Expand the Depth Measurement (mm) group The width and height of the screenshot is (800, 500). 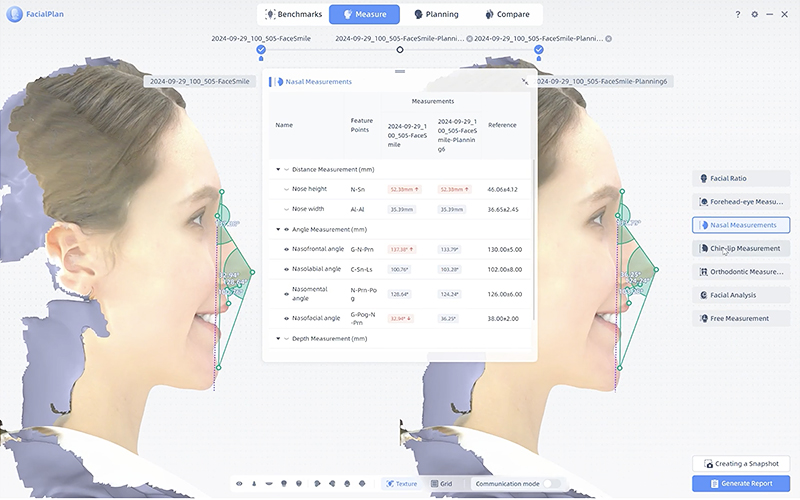coord(278,338)
